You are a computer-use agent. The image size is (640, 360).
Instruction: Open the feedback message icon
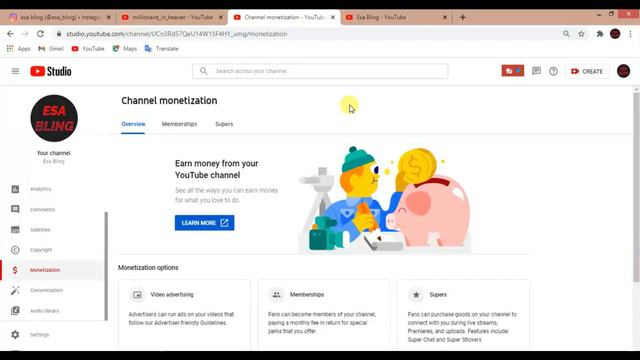tap(536, 71)
